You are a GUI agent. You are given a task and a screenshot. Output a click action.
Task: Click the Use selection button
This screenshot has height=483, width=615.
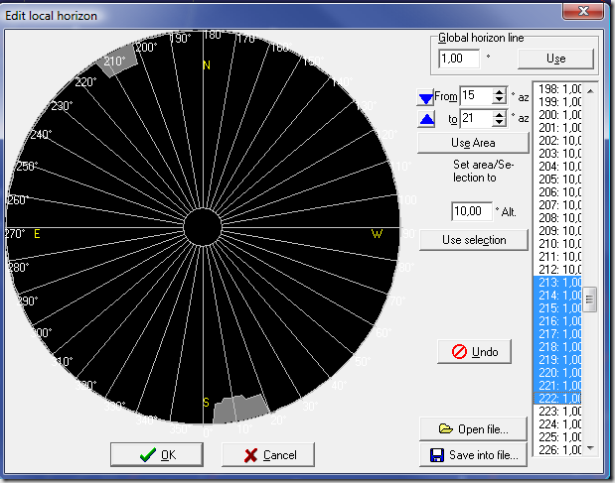[473, 240]
